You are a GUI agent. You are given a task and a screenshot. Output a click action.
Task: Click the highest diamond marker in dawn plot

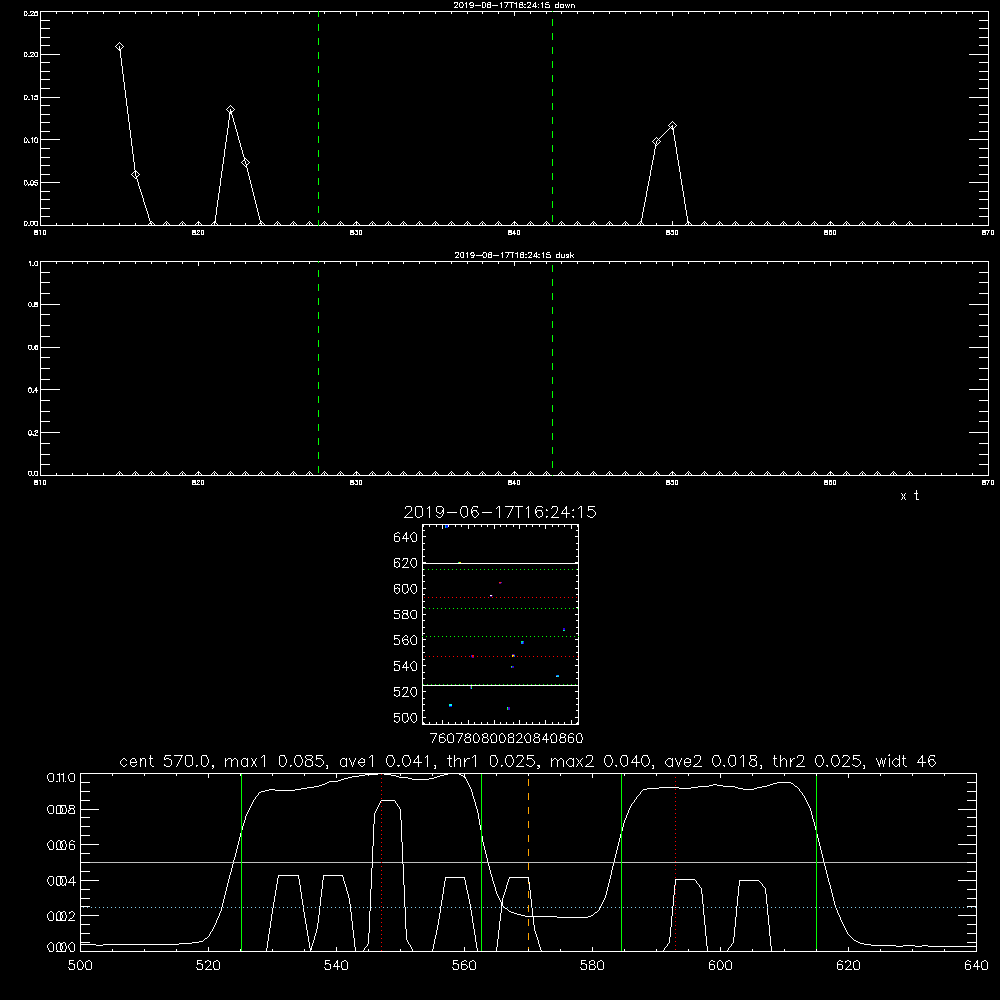(119, 47)
